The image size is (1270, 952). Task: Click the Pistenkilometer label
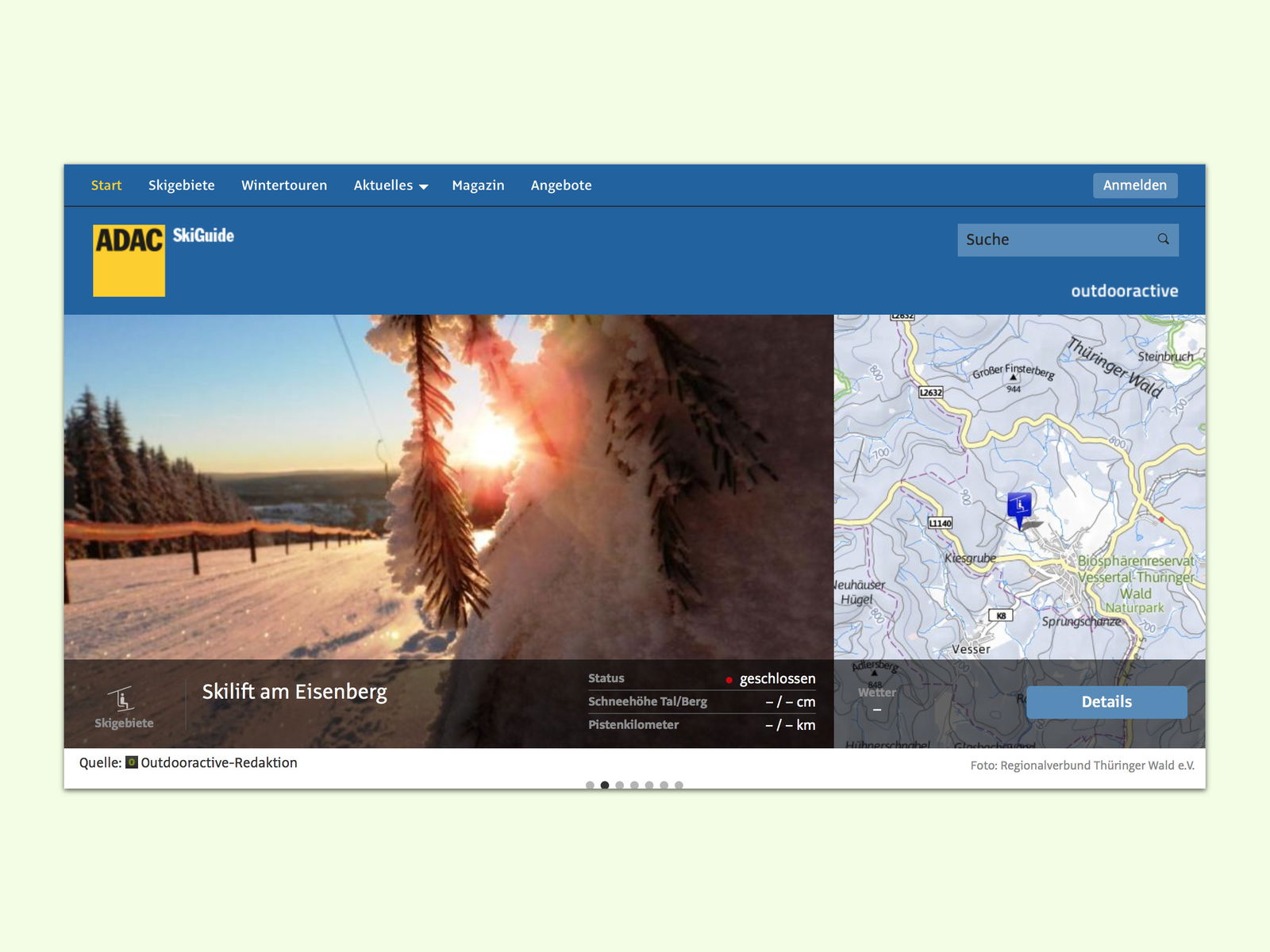coord(633,724)
